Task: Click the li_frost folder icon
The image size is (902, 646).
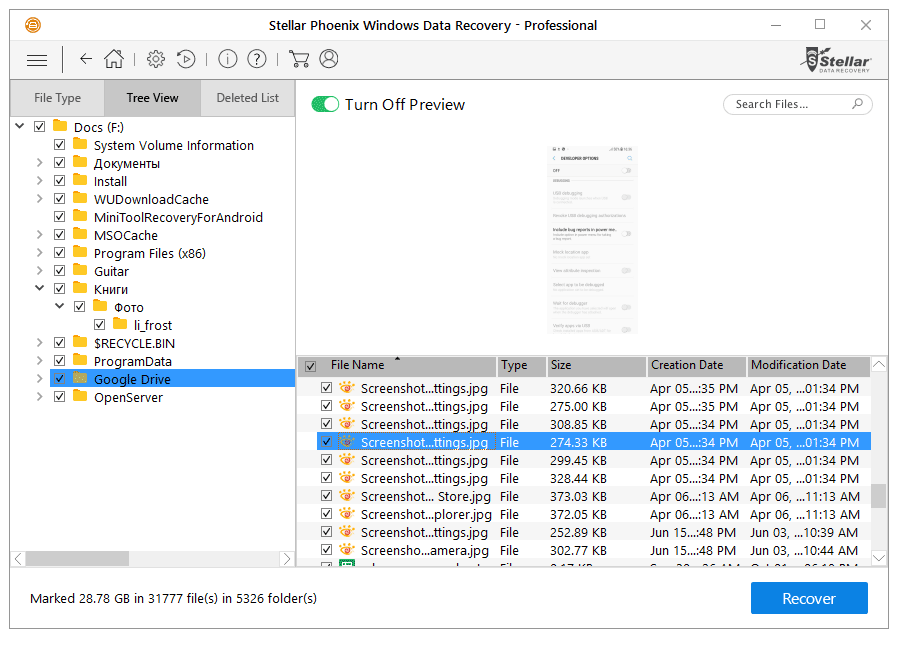Action: [120, 324]
